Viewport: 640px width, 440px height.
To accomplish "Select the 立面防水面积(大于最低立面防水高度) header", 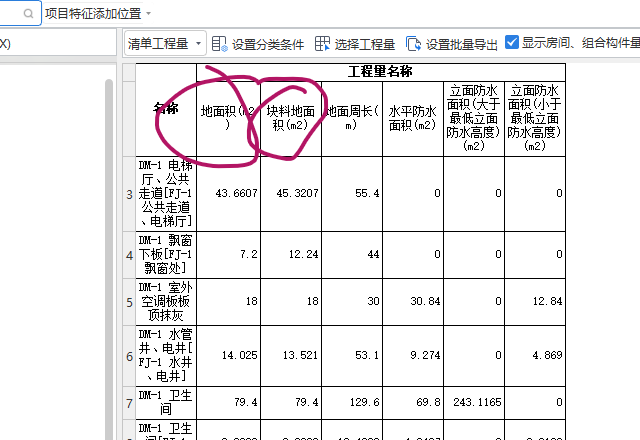I will 474,118.
